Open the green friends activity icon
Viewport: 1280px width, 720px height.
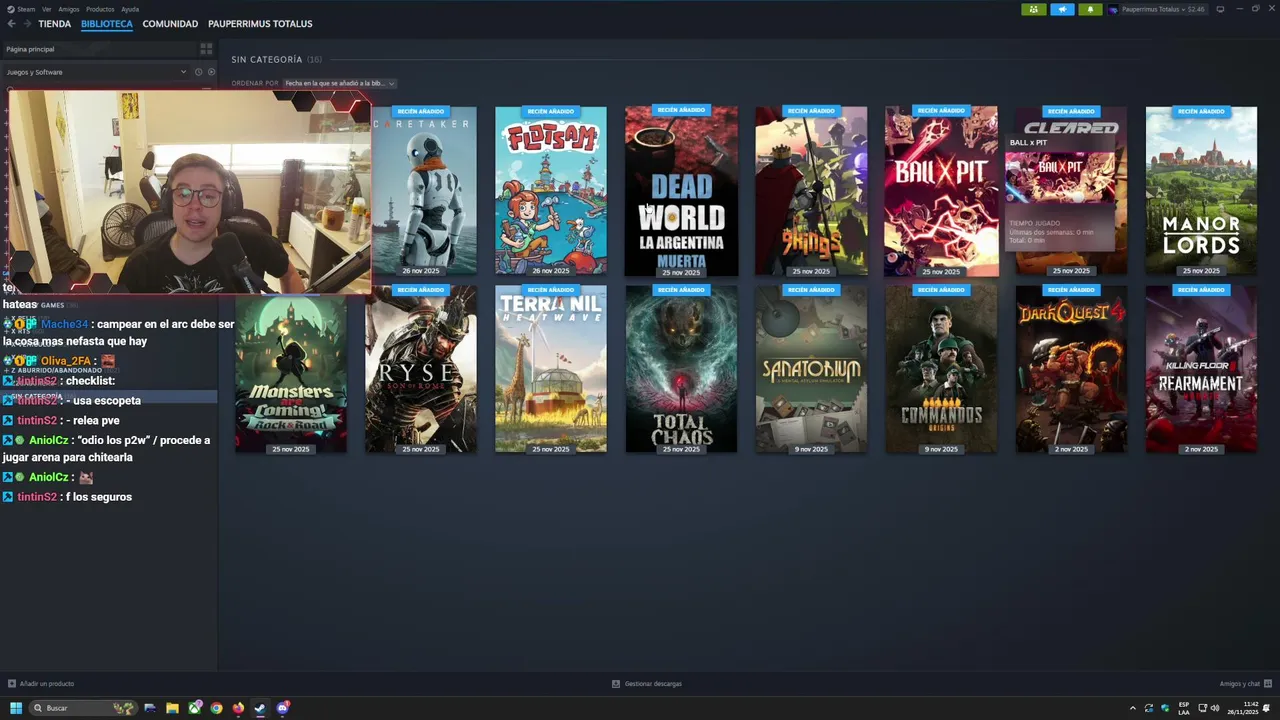point(1033,10)
